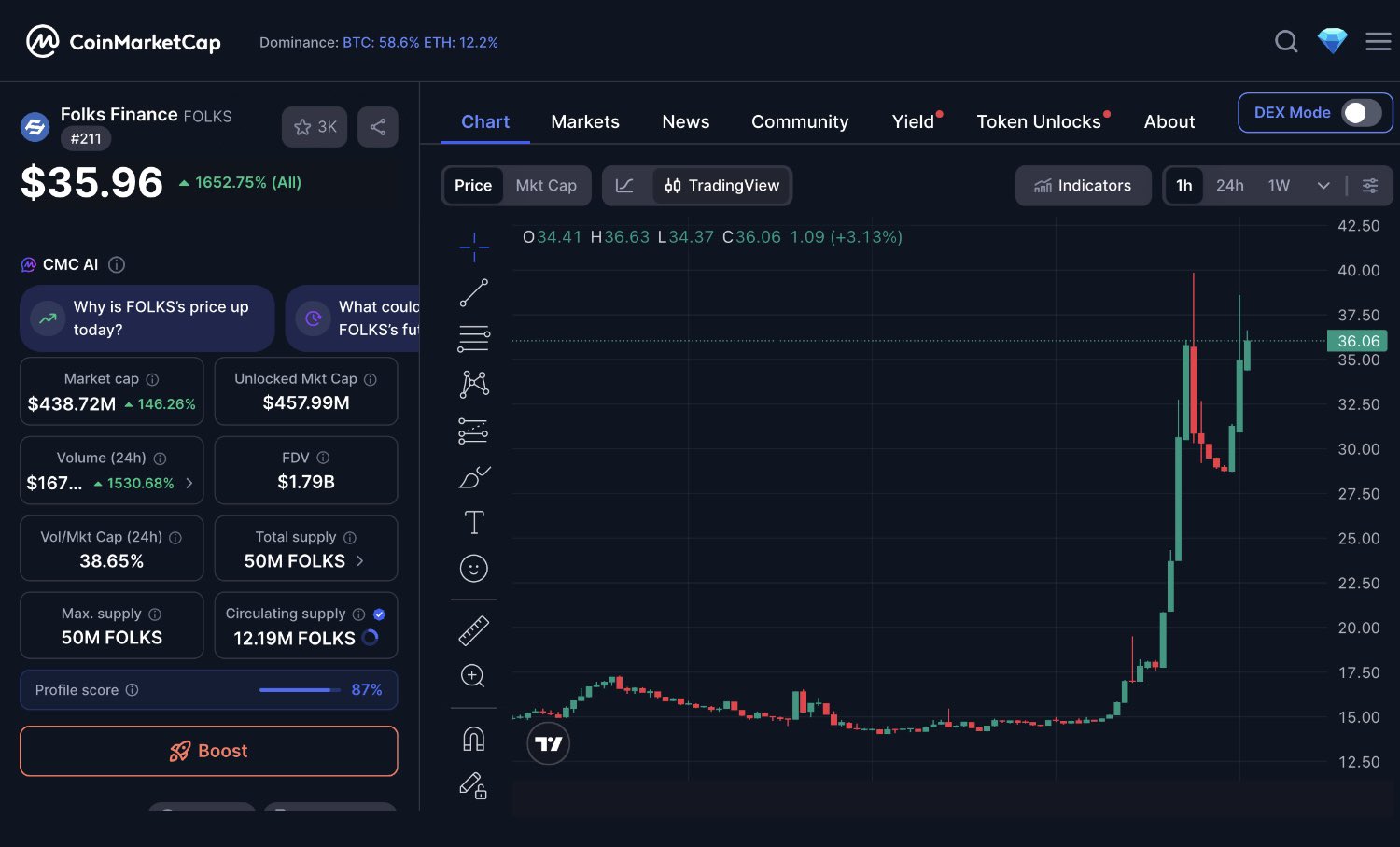Click the circulating supply progress ring
This screenshot has width=1400, height=847.
click(371, 638)
